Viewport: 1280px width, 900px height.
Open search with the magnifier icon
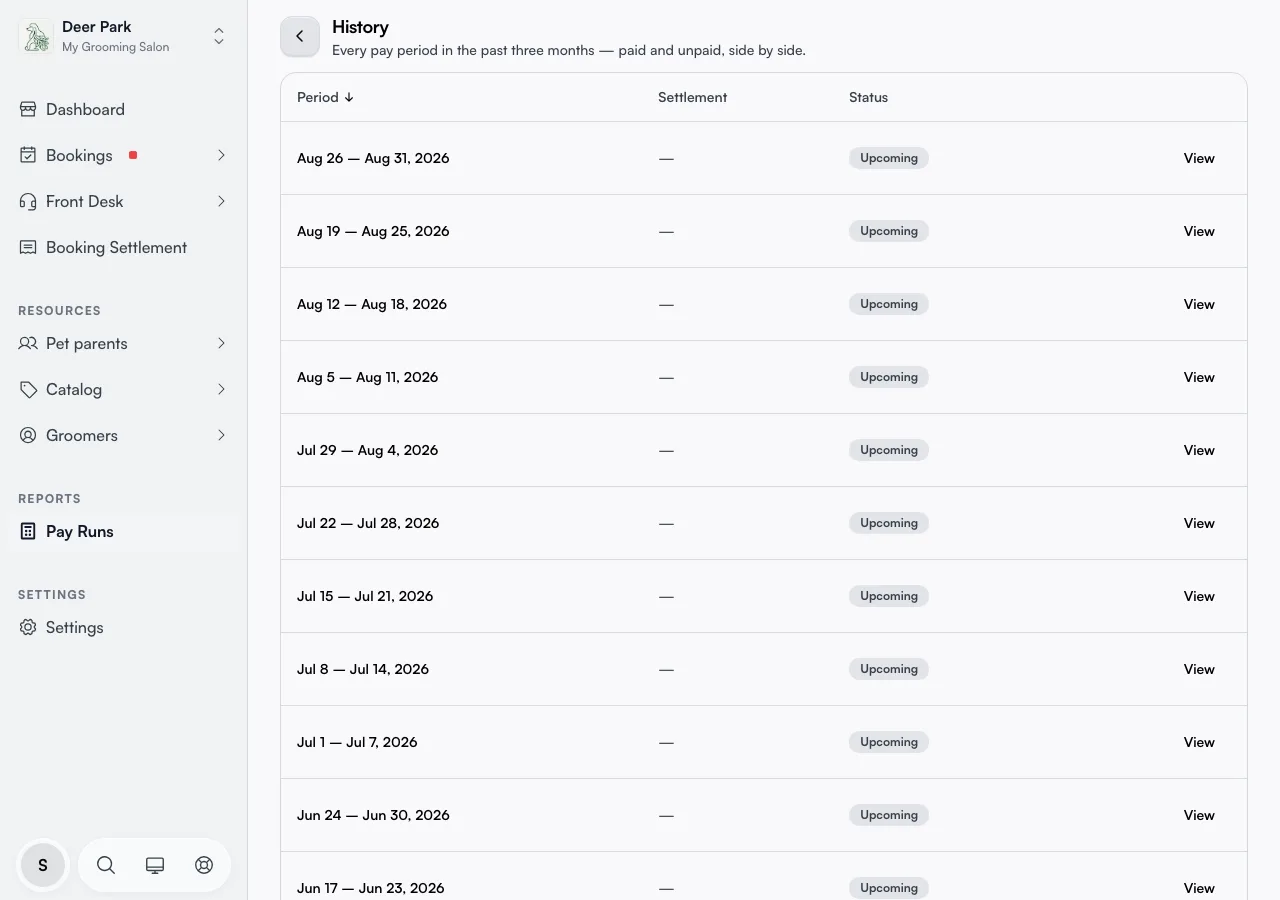[106, 865]
